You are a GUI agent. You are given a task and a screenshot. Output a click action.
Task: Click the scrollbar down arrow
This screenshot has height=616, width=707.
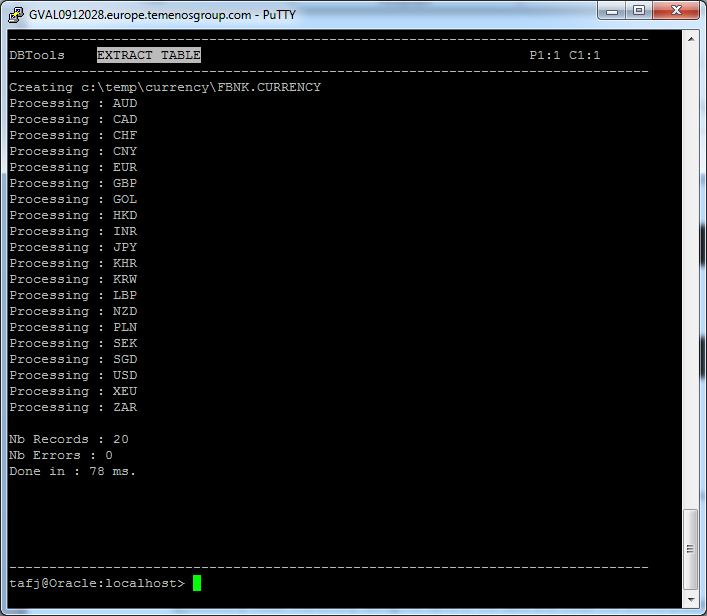(690, 599)
